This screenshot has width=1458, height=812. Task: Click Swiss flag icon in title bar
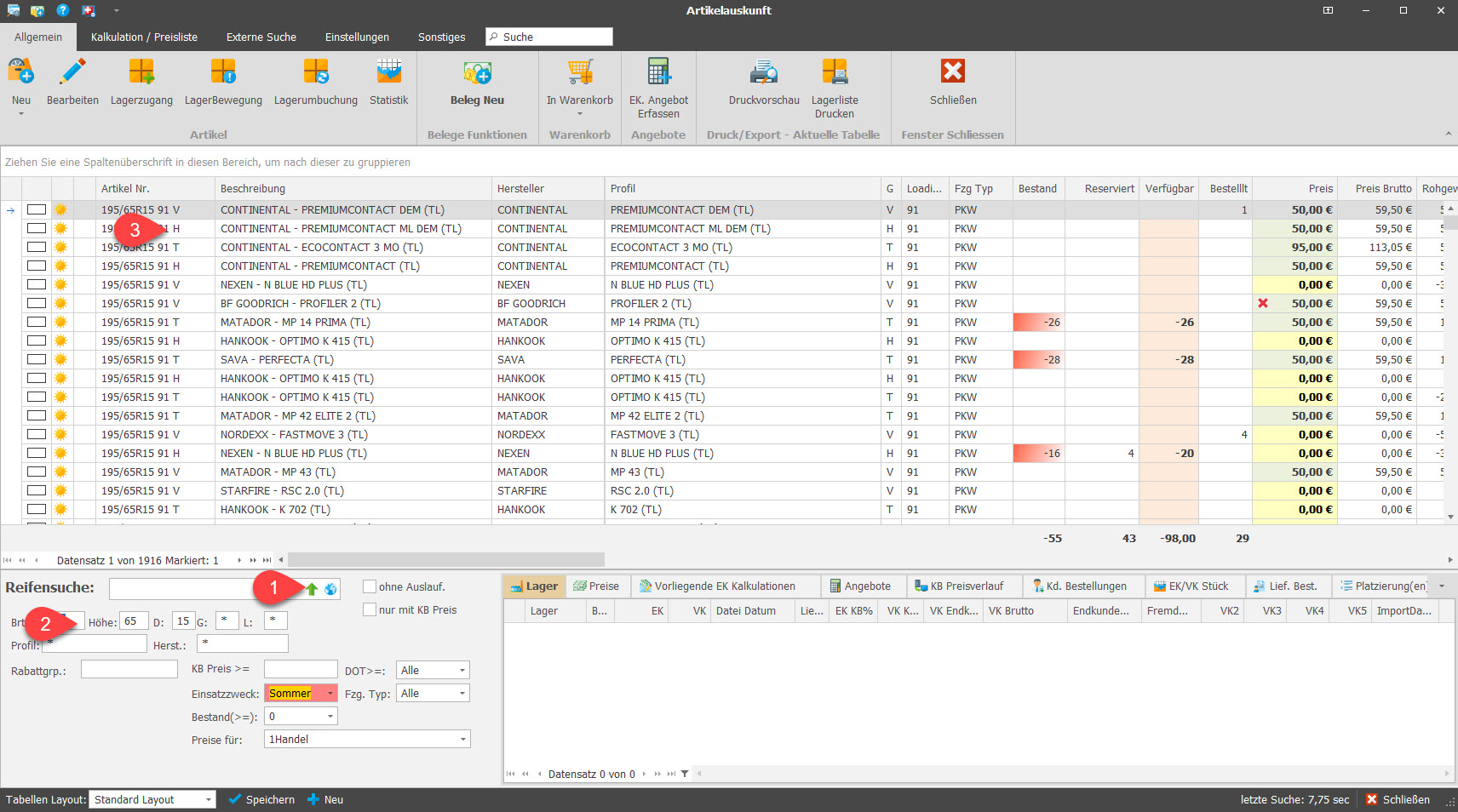click(89, 10)
